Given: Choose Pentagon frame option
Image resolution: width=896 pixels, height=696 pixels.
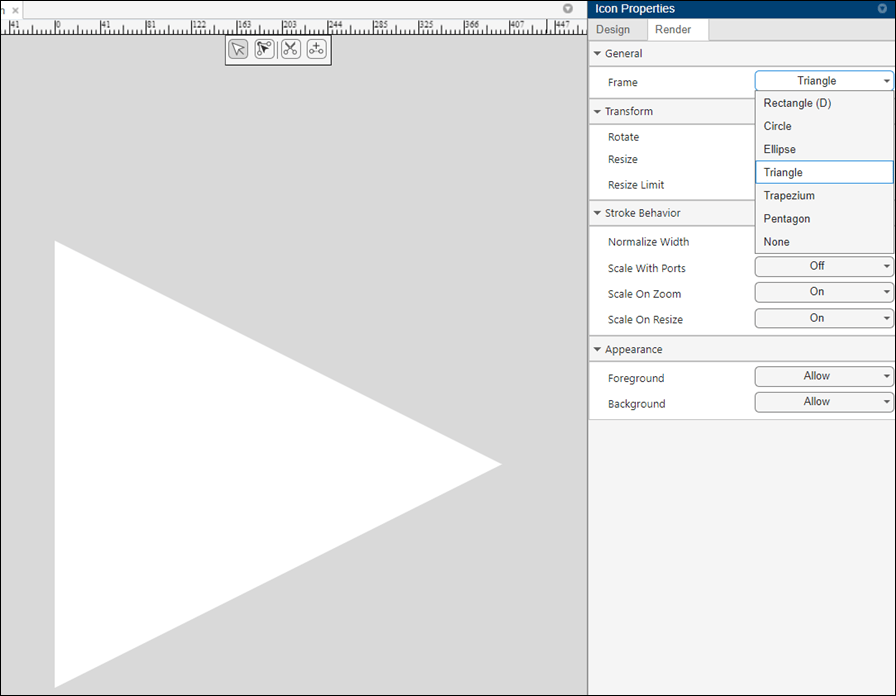Looking at the screenshot, I should (824, 219).
